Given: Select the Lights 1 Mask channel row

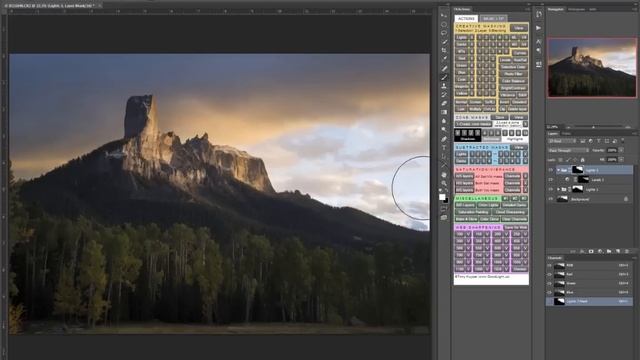Looking at the screenshot, I should tap(589, 301).
